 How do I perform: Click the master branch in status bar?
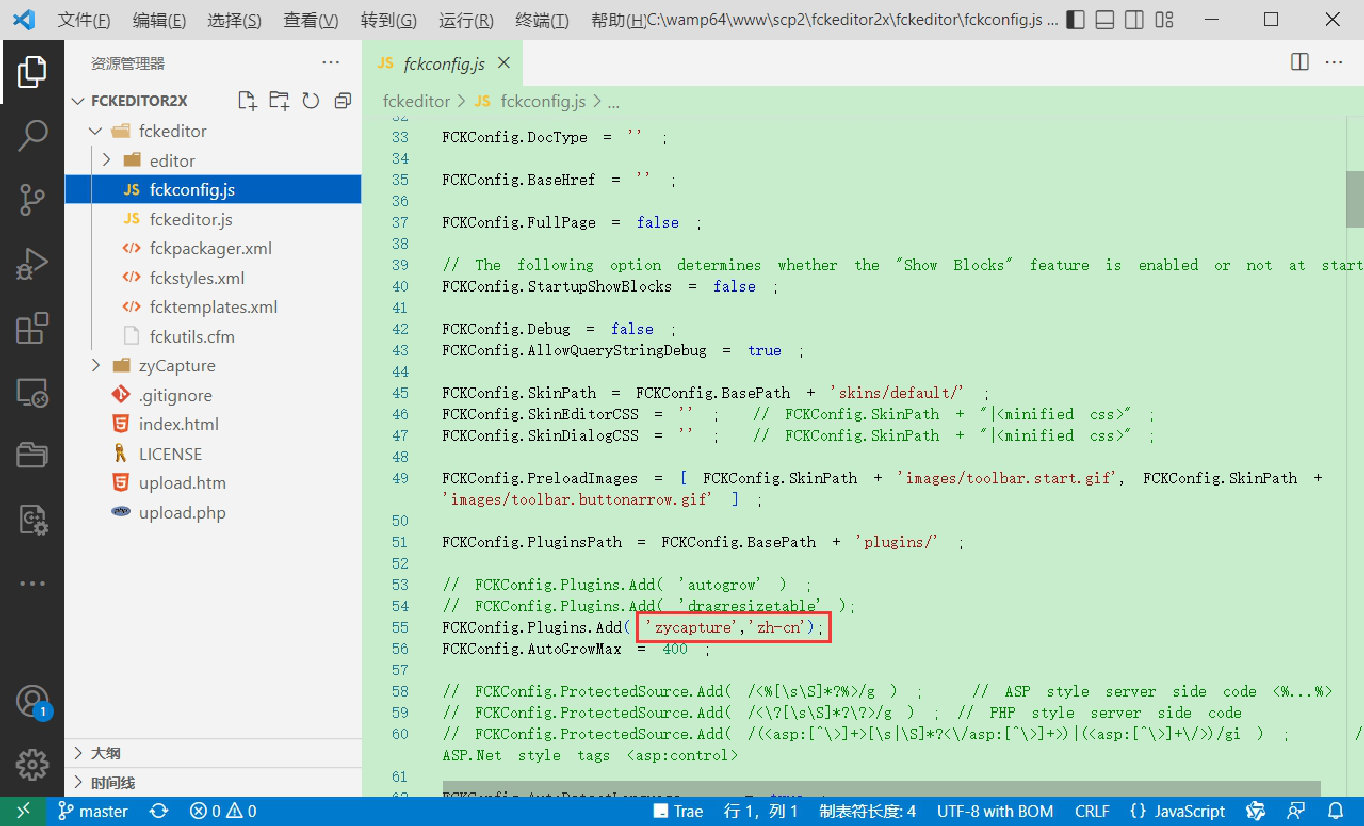93,811
